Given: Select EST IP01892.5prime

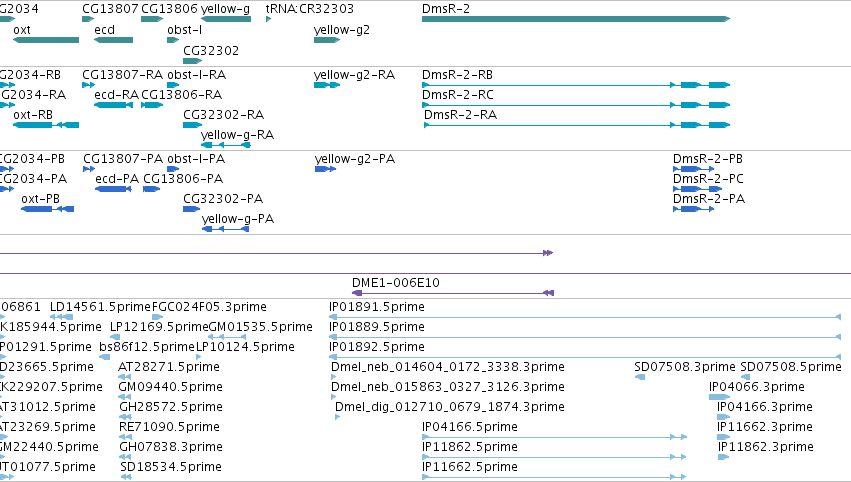Looking at the screenshot, I should click(585, 357).
